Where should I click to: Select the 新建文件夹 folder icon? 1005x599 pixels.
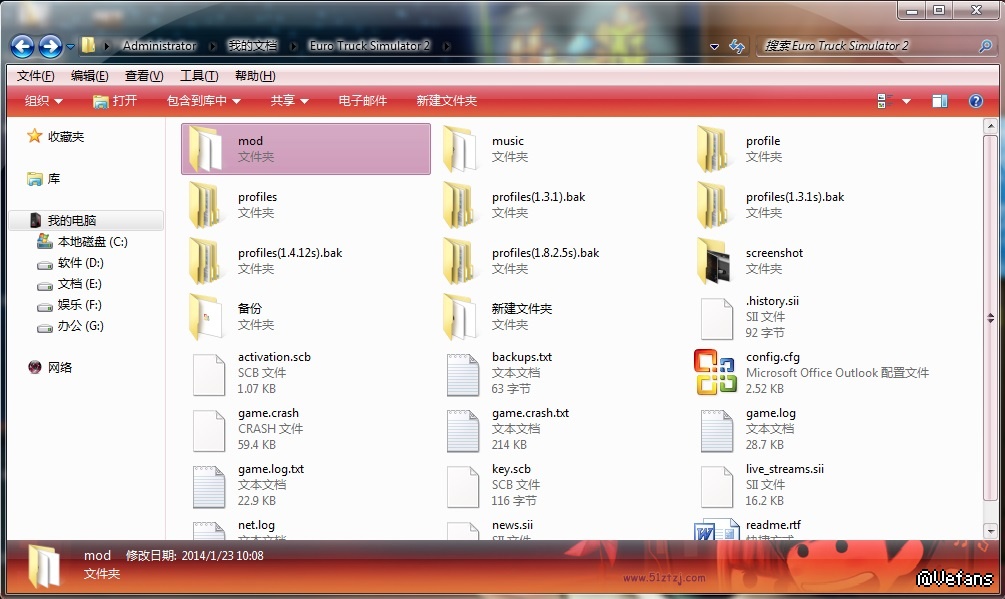point(460,316)
